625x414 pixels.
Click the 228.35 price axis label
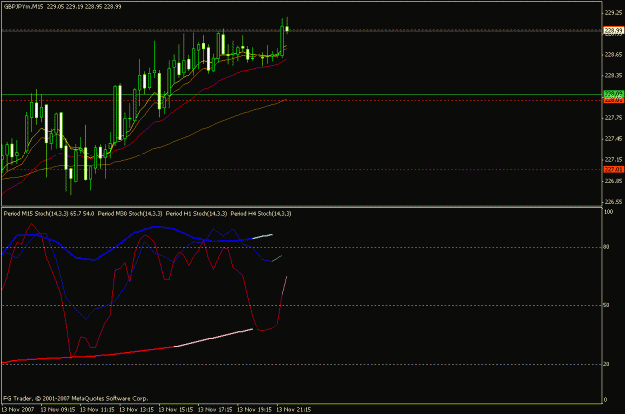pos(613,75)
